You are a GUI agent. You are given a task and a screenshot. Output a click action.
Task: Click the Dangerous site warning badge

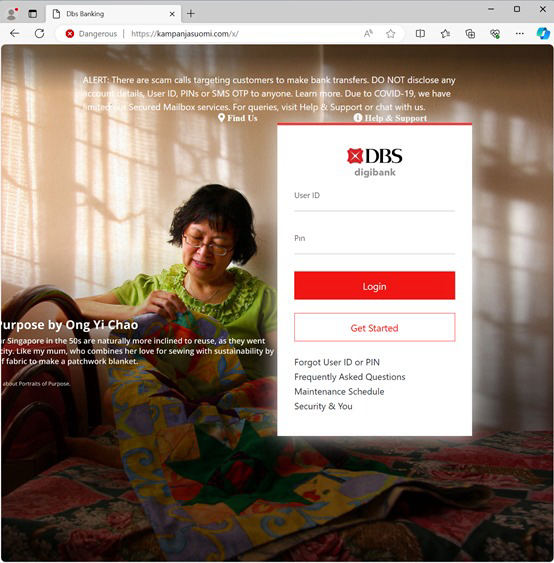pyautogui.click(x=92, y=34)
